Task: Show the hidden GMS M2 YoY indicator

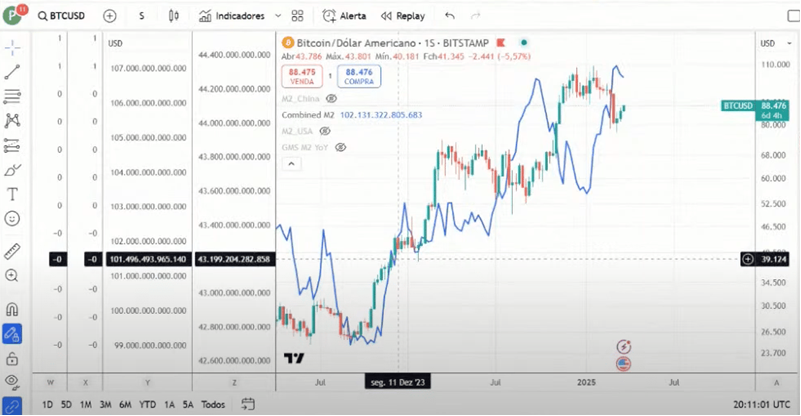Action: [x=341, y=148]
